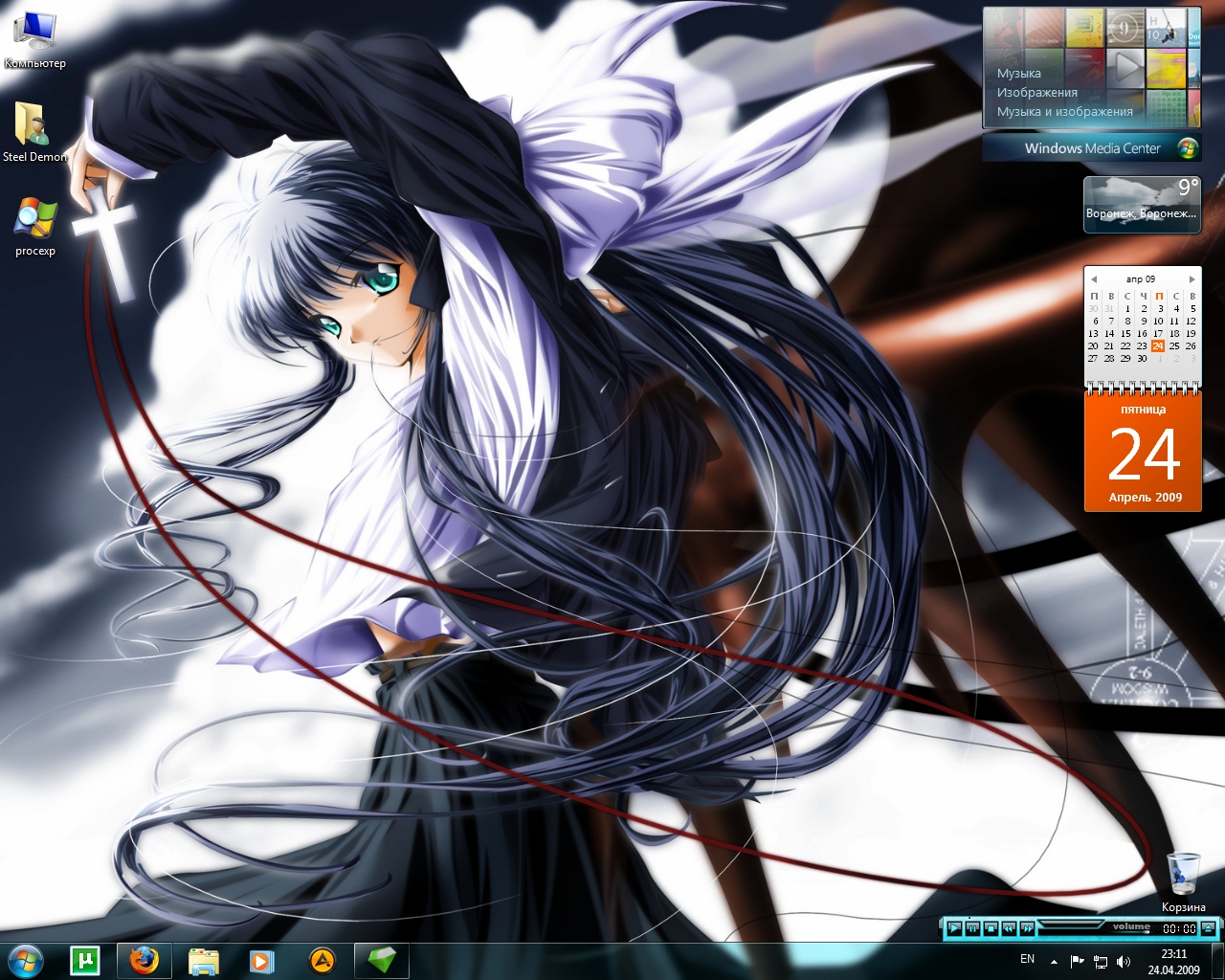
Task: Click the 00:00 time display in player
Action: click(x=1179, y=928)
